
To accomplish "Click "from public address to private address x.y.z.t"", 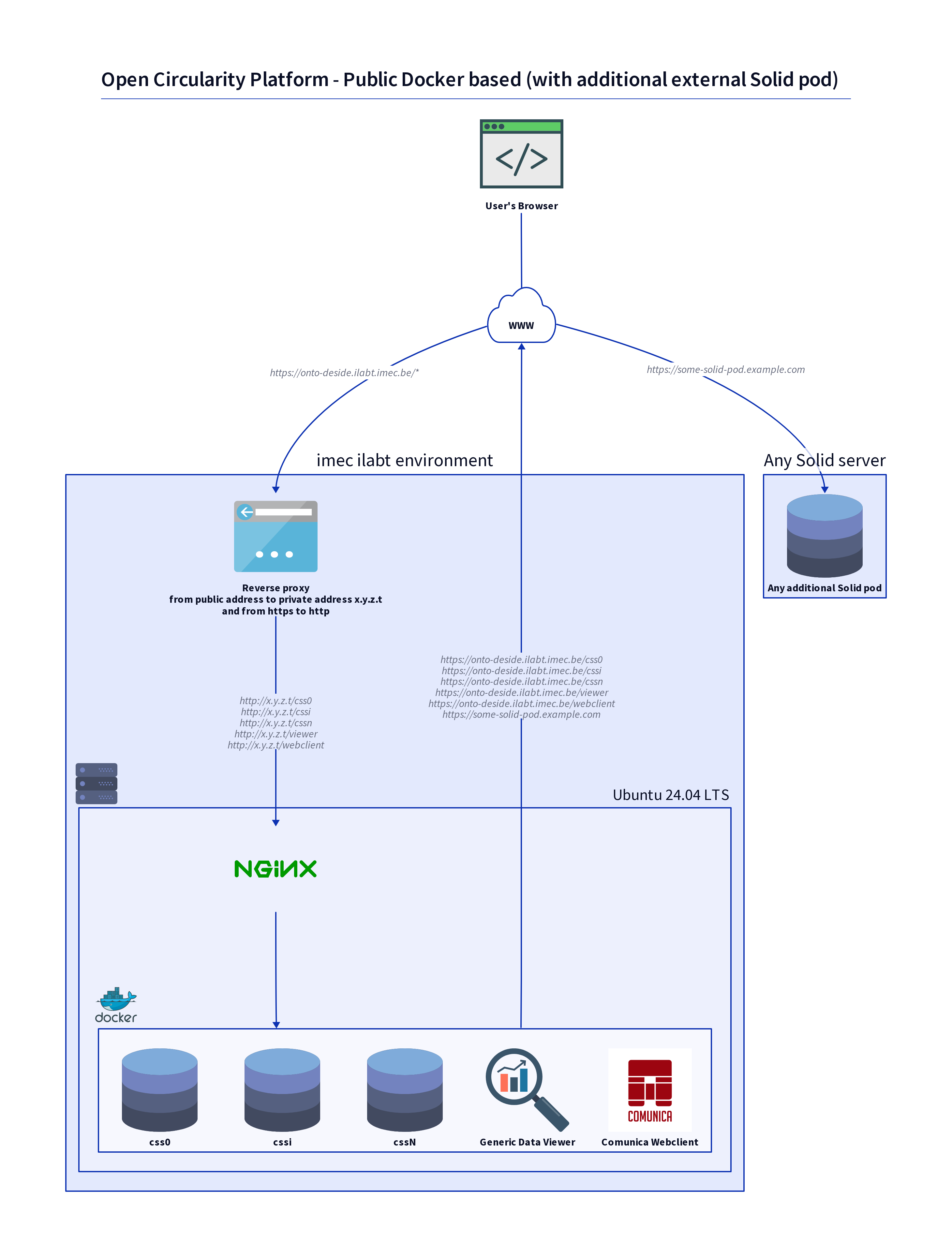I will pos(275,599).
